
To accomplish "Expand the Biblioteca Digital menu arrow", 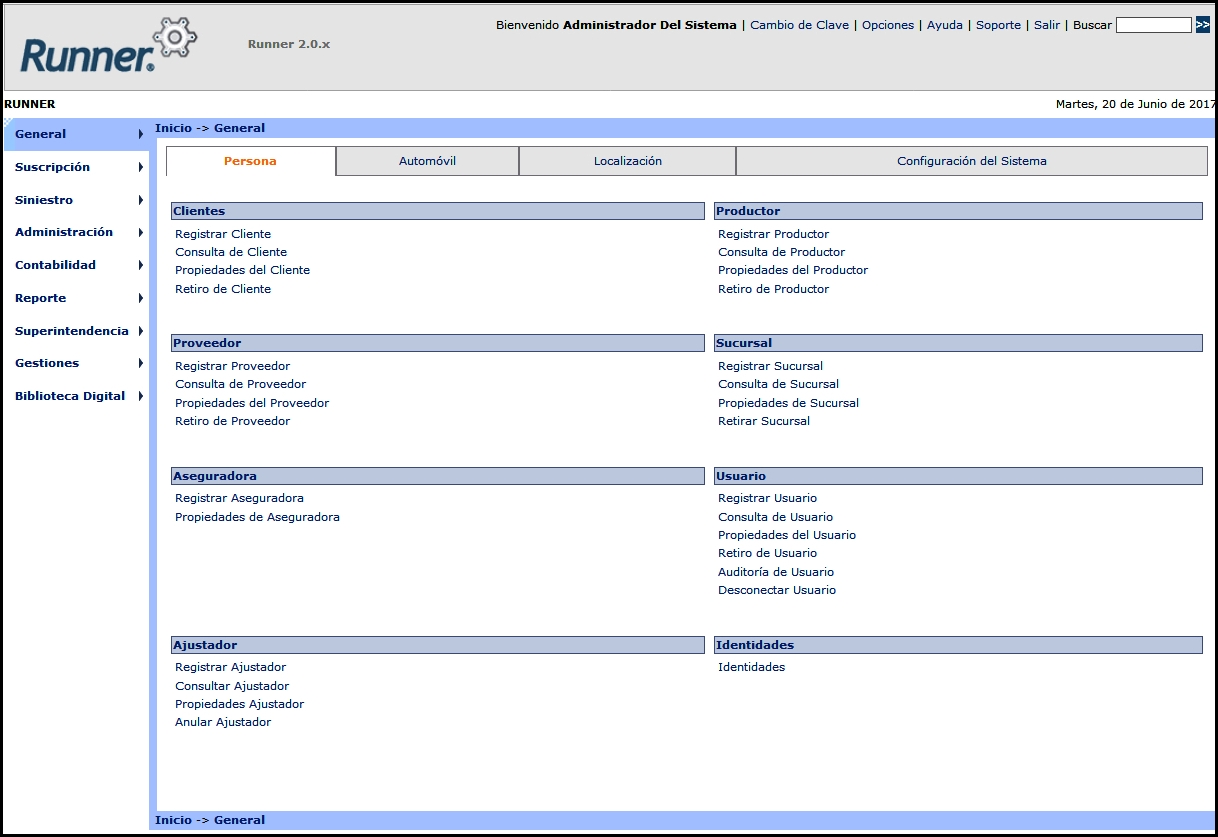I will point(141,396).
